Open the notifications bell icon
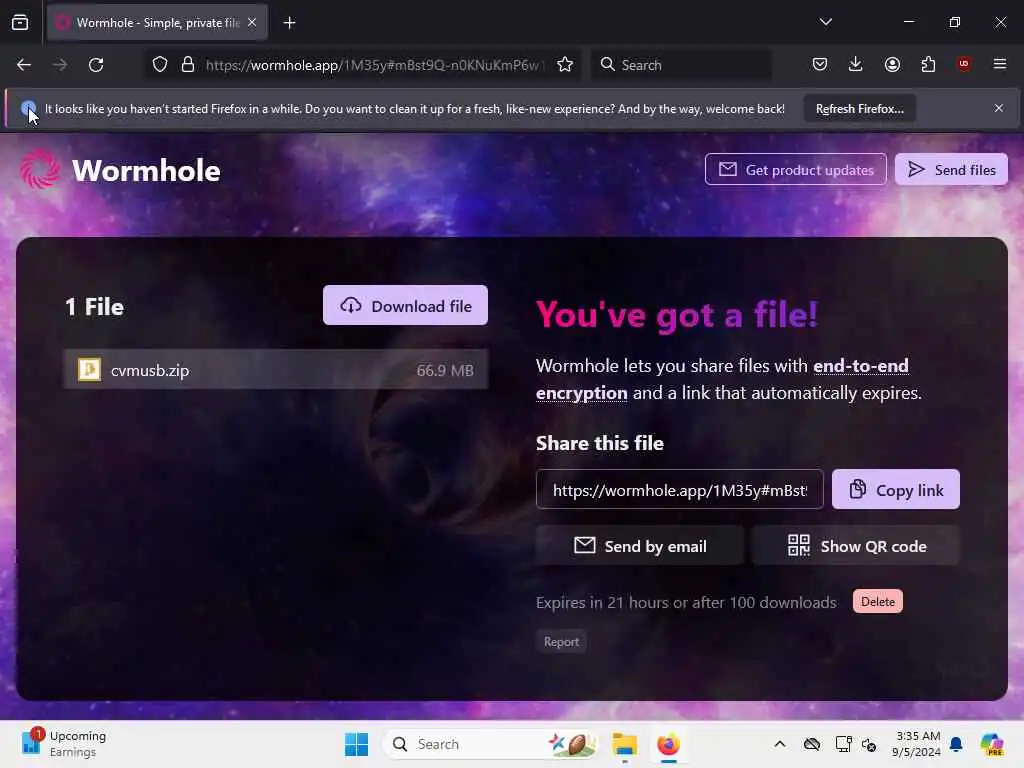Viewport: 1024px width, 768px height. pyautogui.click(x=956, y=744)
